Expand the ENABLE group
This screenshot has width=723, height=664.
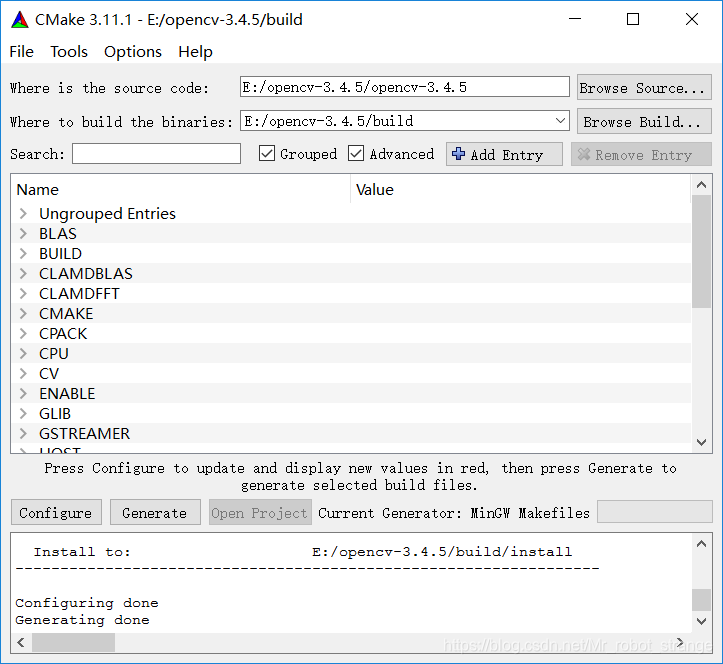[23, 394]
